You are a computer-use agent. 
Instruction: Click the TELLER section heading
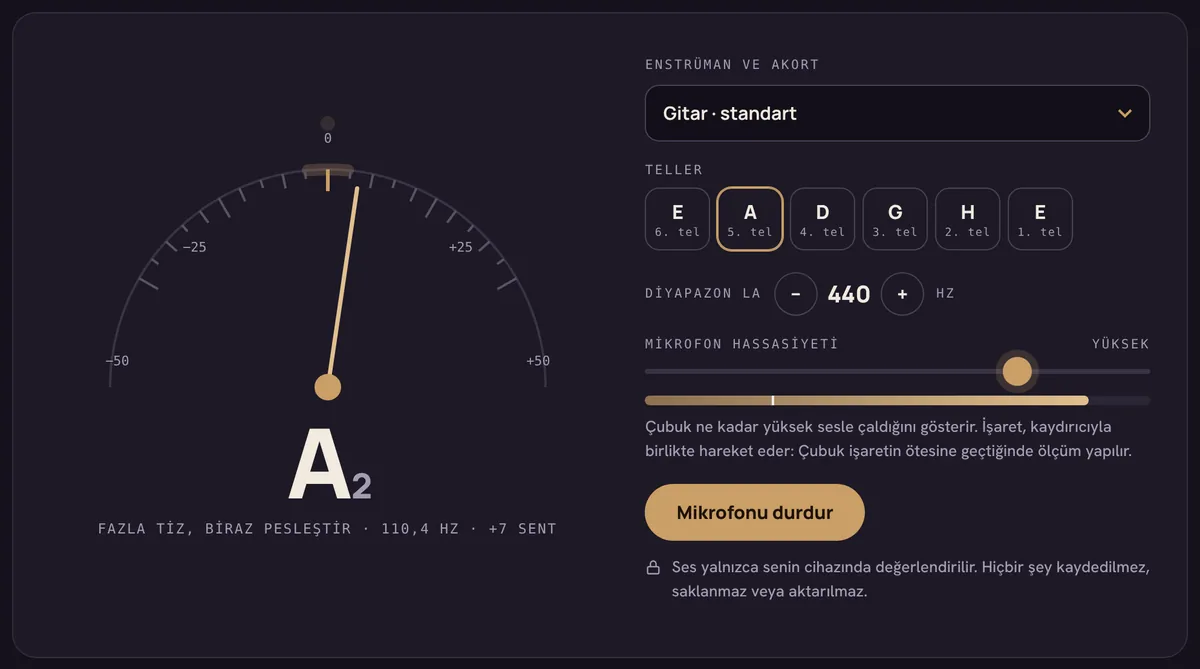click(674, 170)
